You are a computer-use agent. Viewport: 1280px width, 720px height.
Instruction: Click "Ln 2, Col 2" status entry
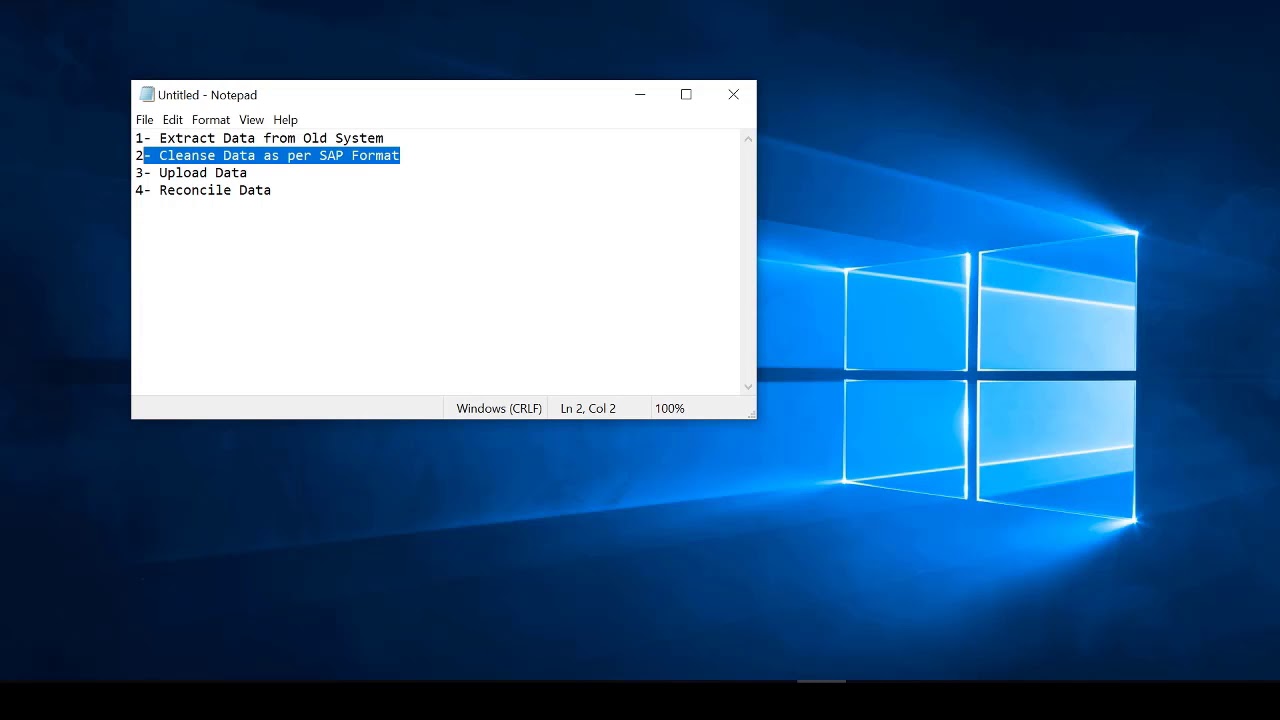(x=588, y=408)
